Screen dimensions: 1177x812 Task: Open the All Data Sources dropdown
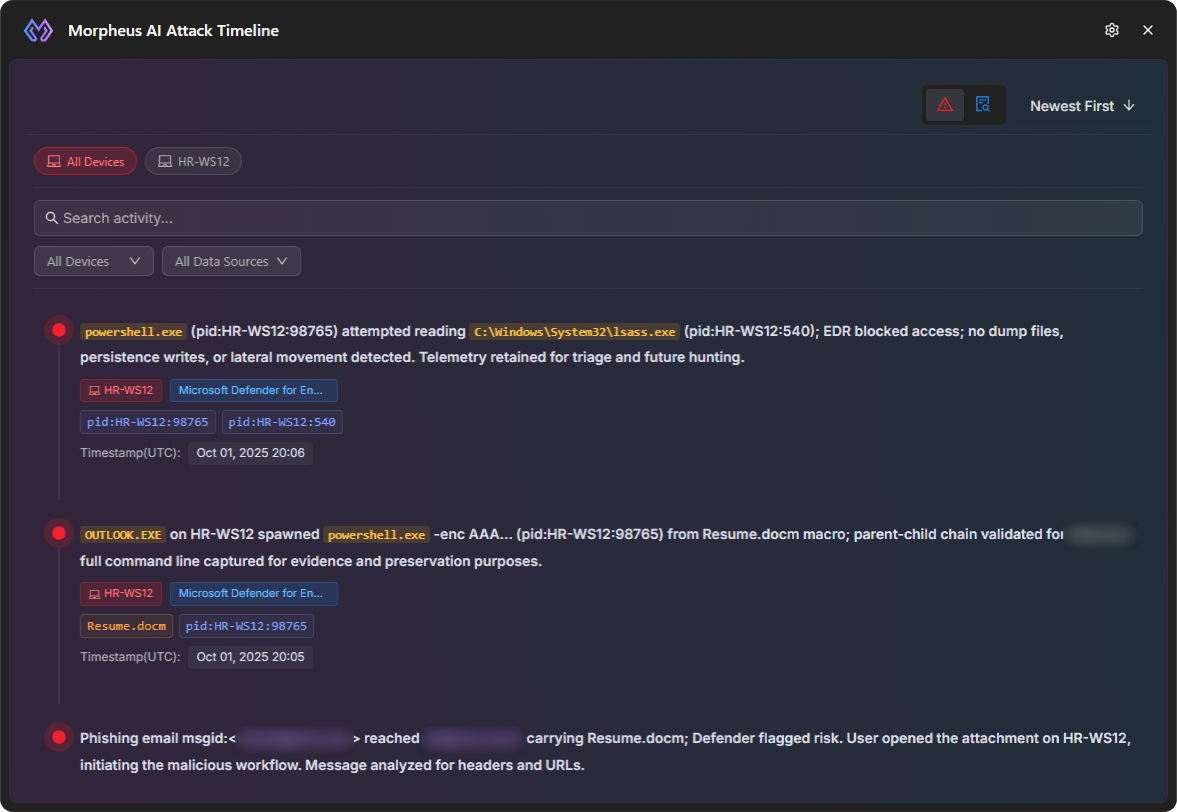tap(231, 261)
